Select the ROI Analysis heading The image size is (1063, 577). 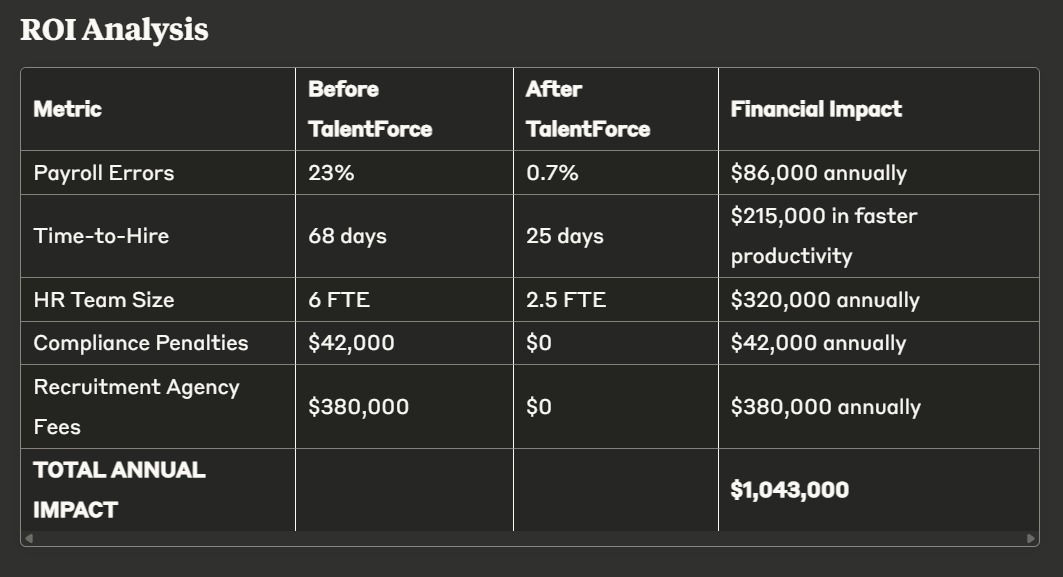click(x=114, y=29)
